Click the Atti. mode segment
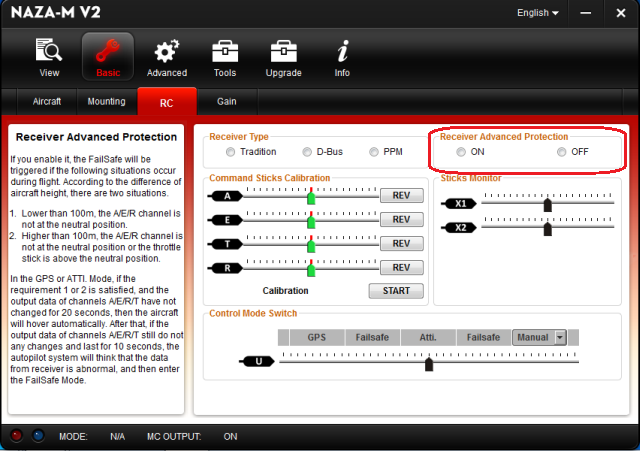 point(428,338)
